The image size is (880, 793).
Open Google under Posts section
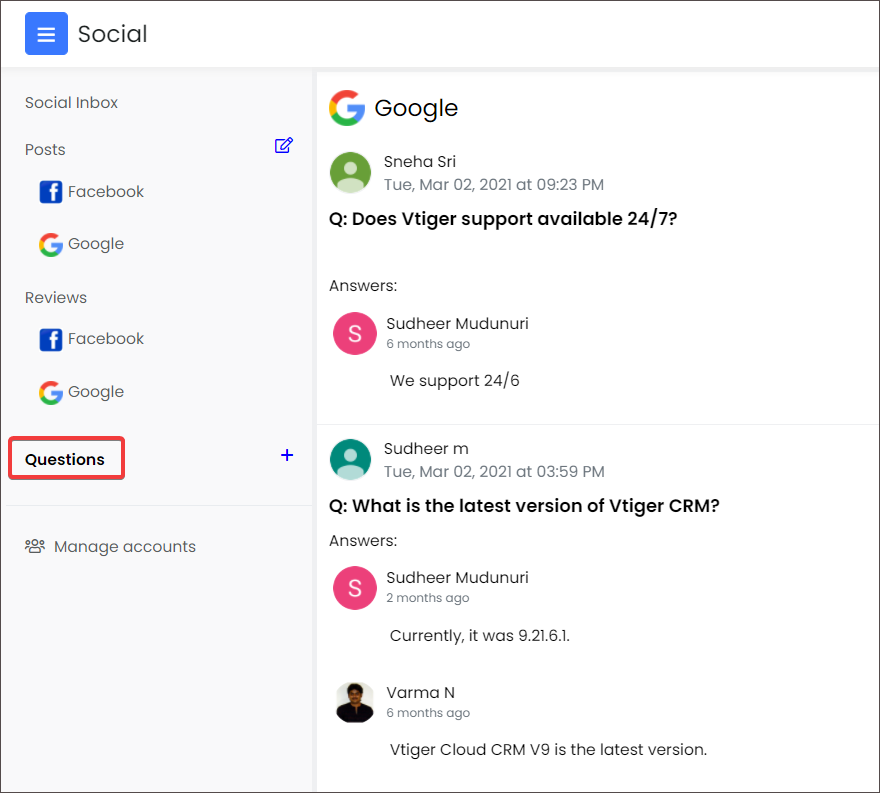coord(95,244)
